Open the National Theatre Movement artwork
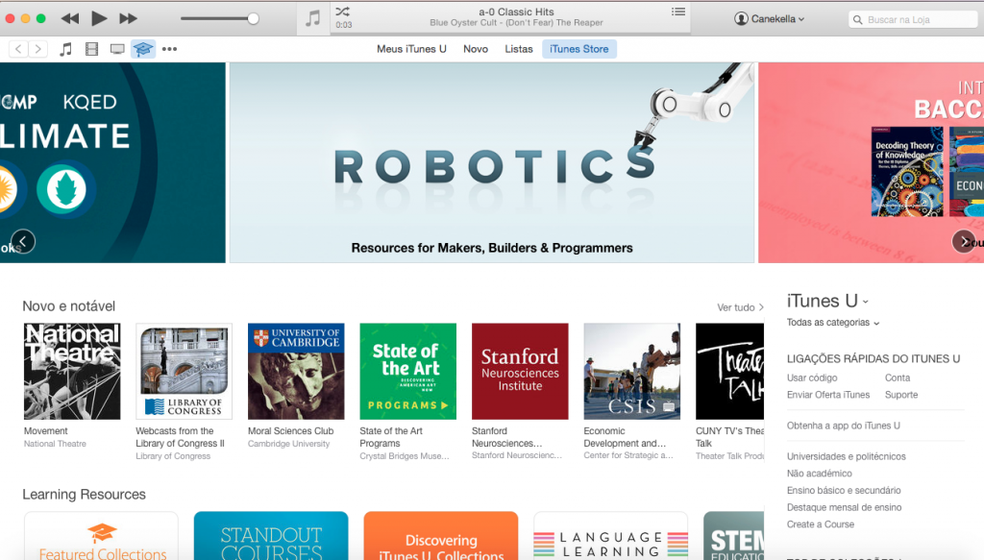Image resolution: width=984 pixels, height=560 pixels. 72,372
